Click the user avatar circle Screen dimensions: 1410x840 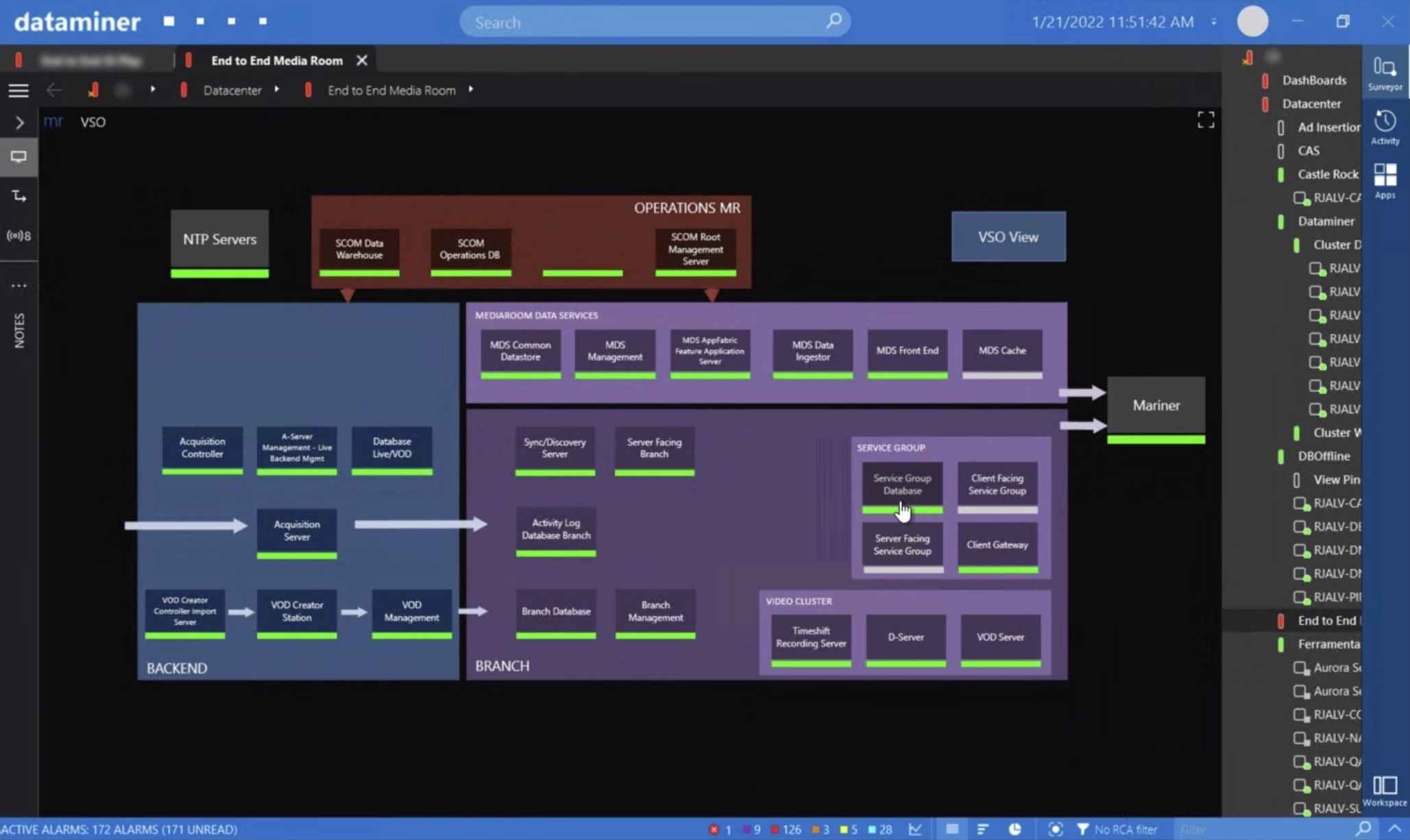pos(1252,21)
